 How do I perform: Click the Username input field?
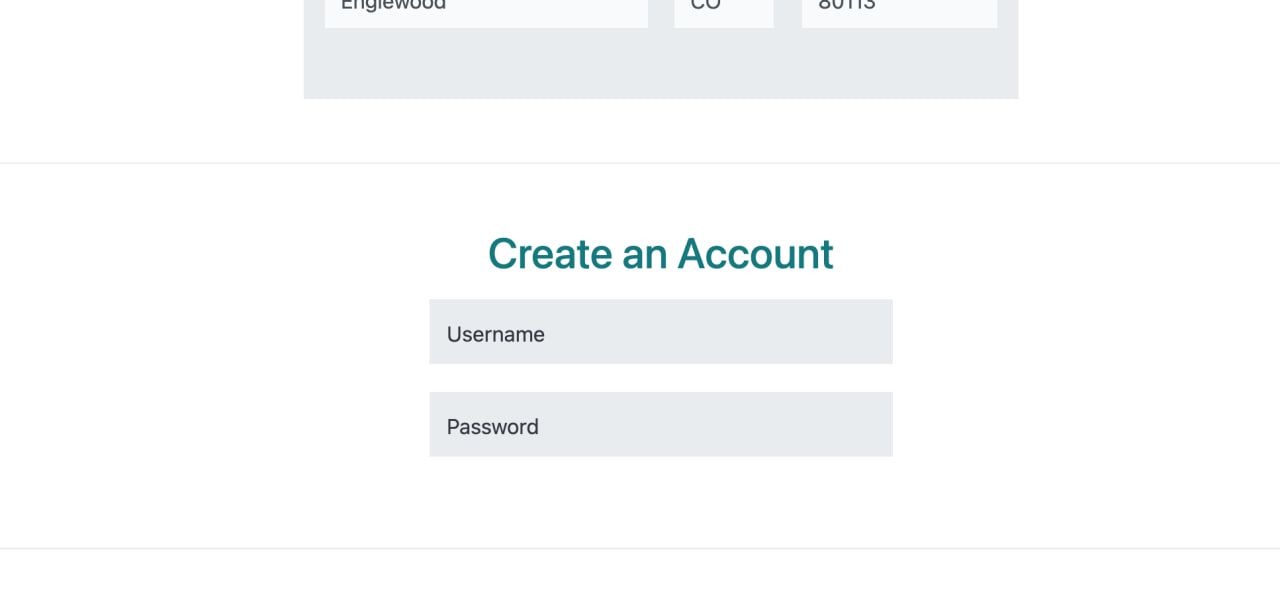click(660, 332)
